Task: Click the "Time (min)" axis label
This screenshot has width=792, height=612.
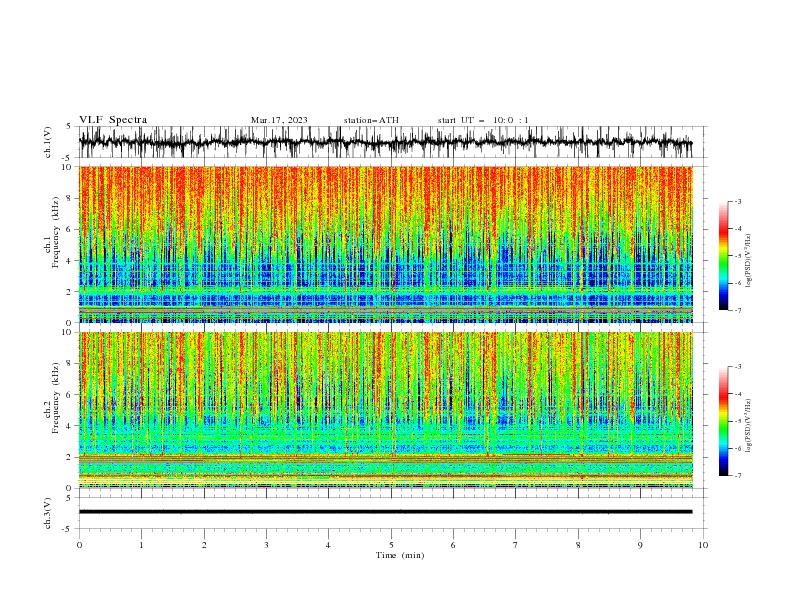Action: pos(400,555)
